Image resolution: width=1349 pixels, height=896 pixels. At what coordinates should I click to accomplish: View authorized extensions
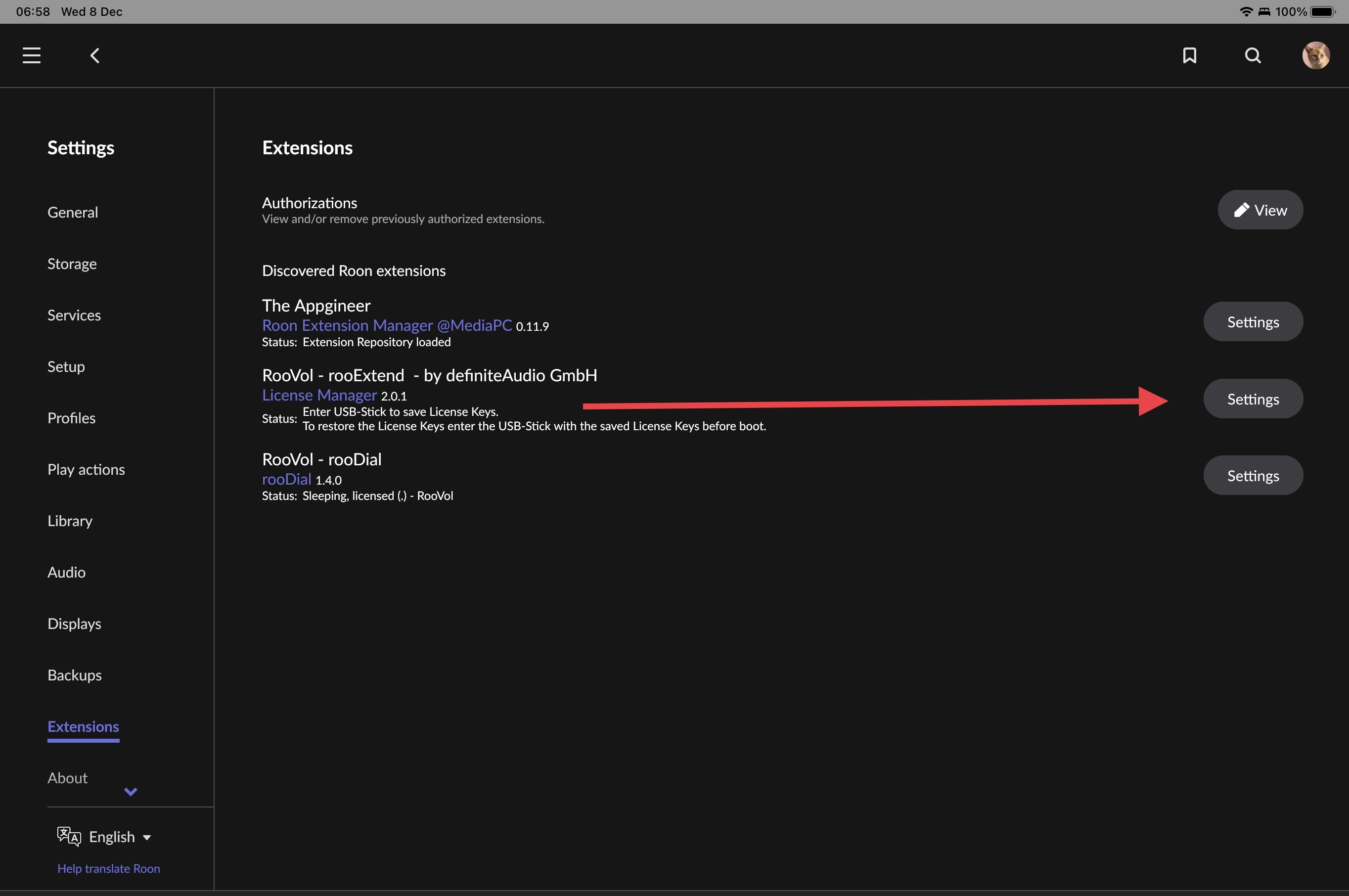(1260, 210)
